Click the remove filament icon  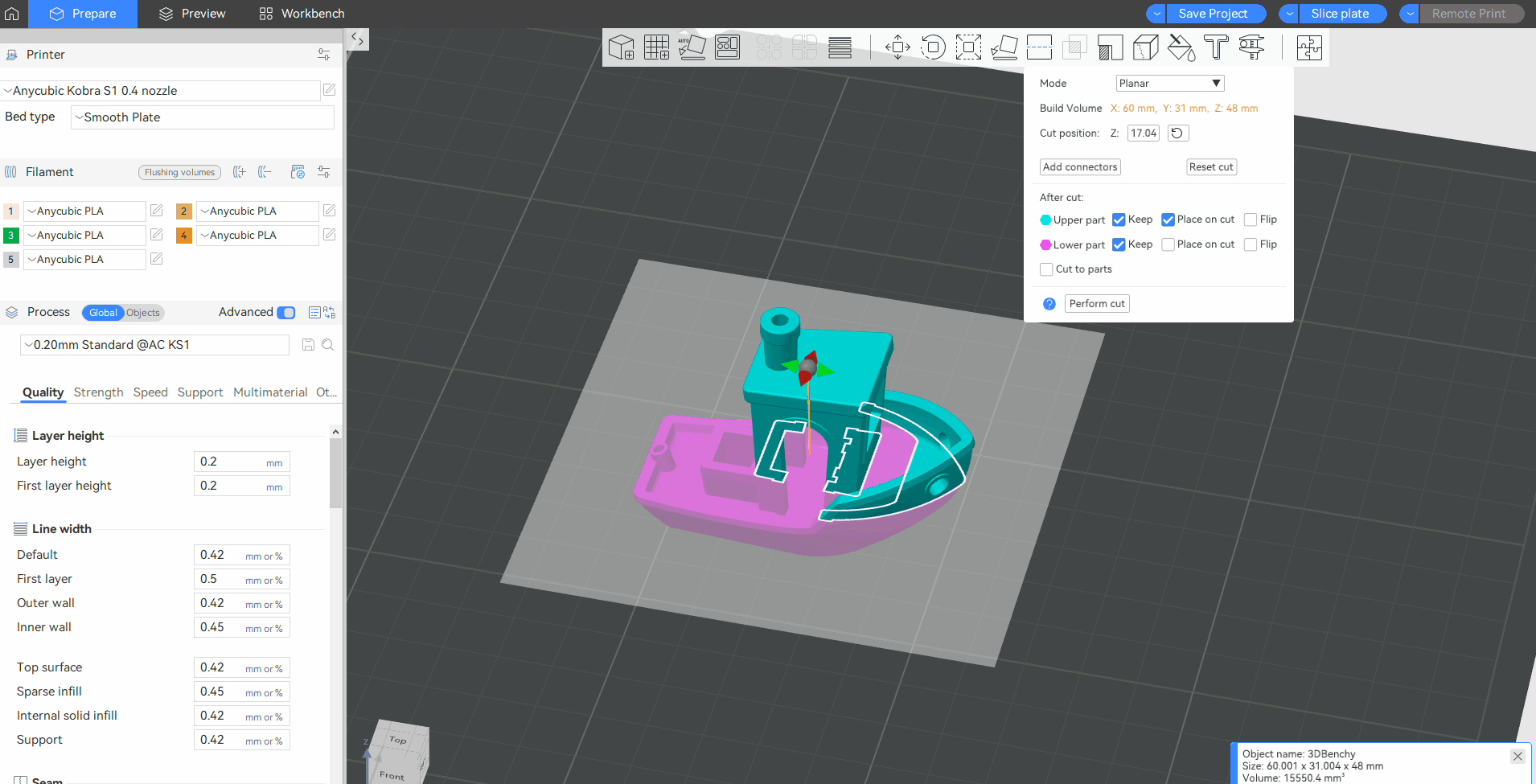(x=265, y=172)
